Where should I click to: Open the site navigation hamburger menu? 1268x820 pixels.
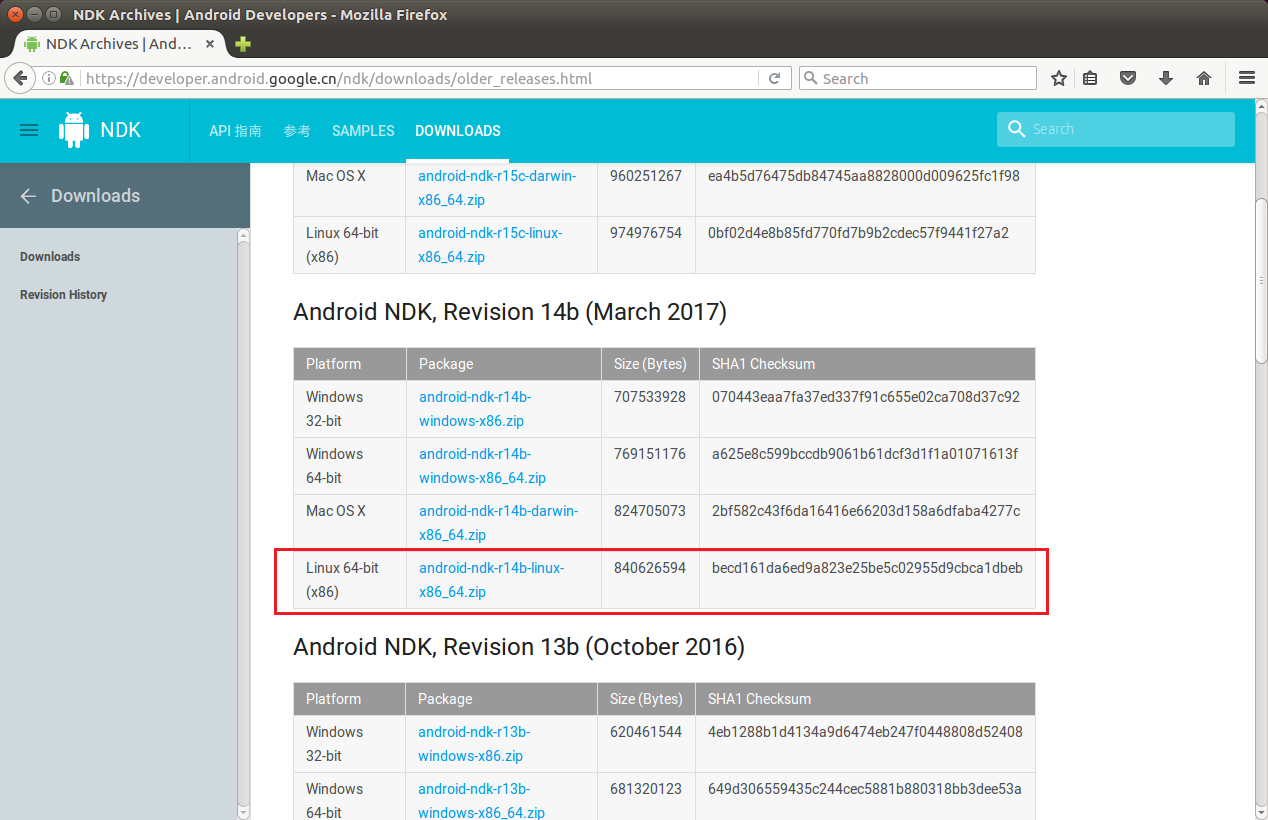(x=29, y=130)
